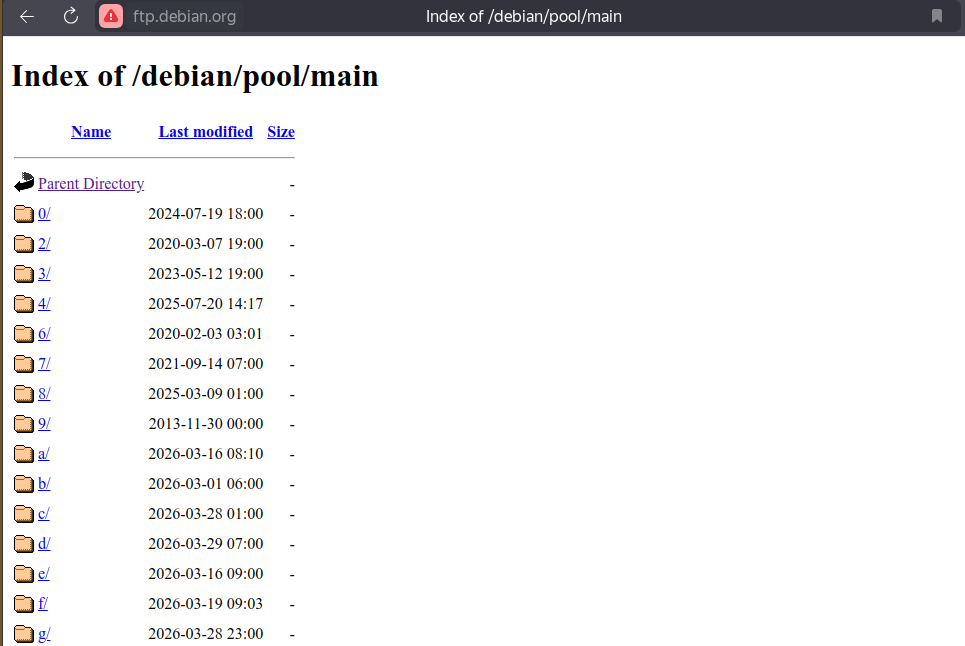Sort the listing by Name
This screenshot has height=646, width=965.
tap(91, 132)
